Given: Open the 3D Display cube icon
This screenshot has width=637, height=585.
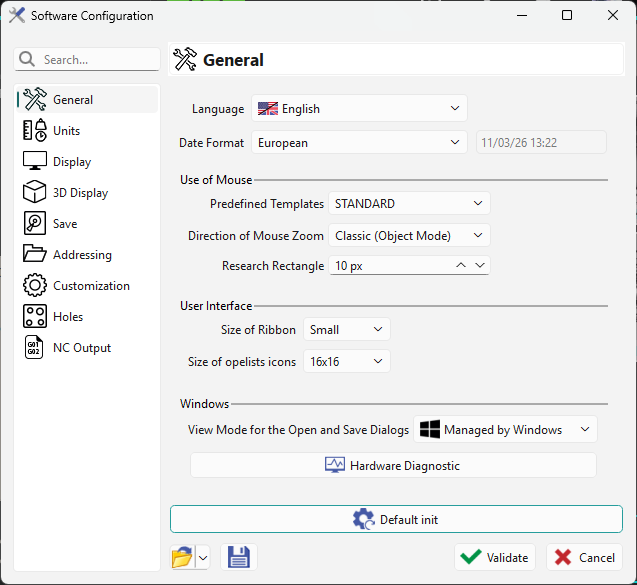Looking at the screenshot, I should (x=35, y=192).
